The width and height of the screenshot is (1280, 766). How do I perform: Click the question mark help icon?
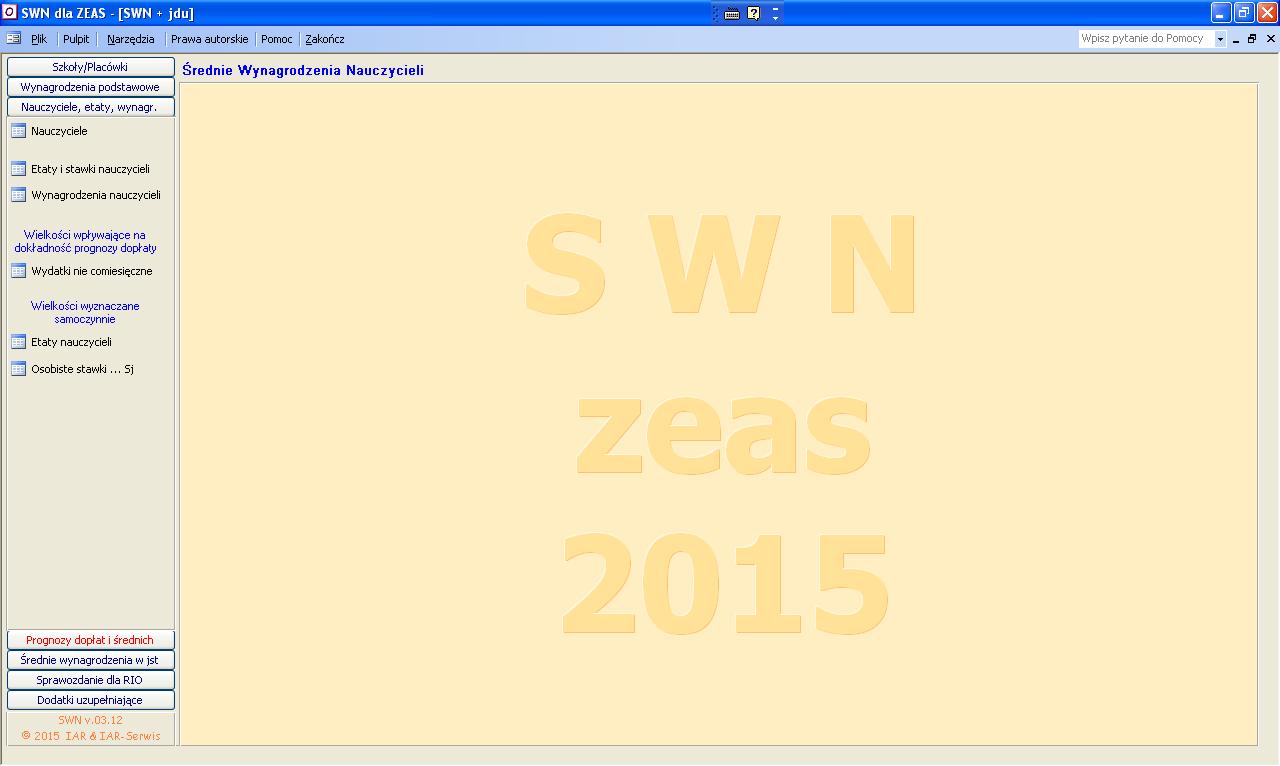[x=754, y=13]
